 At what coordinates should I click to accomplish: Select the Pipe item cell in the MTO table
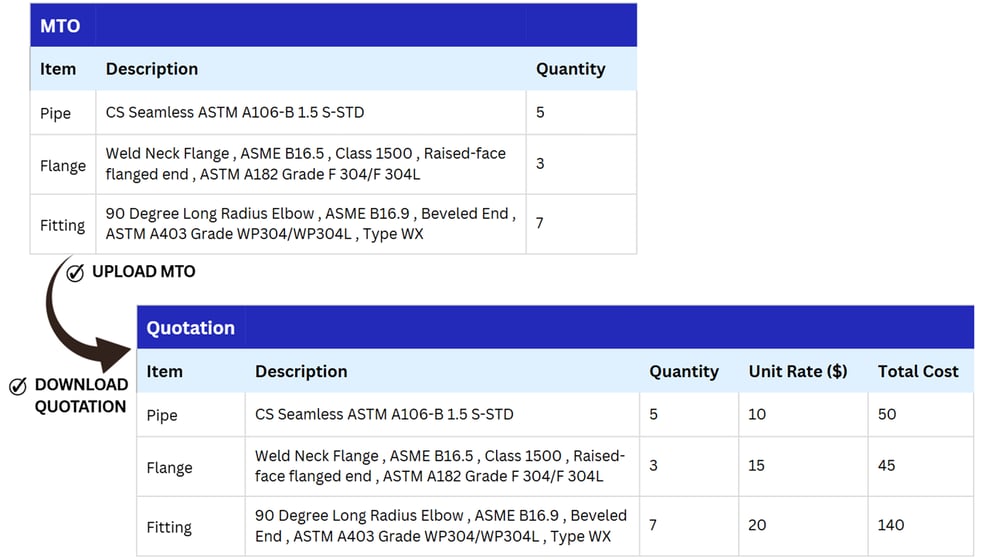click(63, 113)
